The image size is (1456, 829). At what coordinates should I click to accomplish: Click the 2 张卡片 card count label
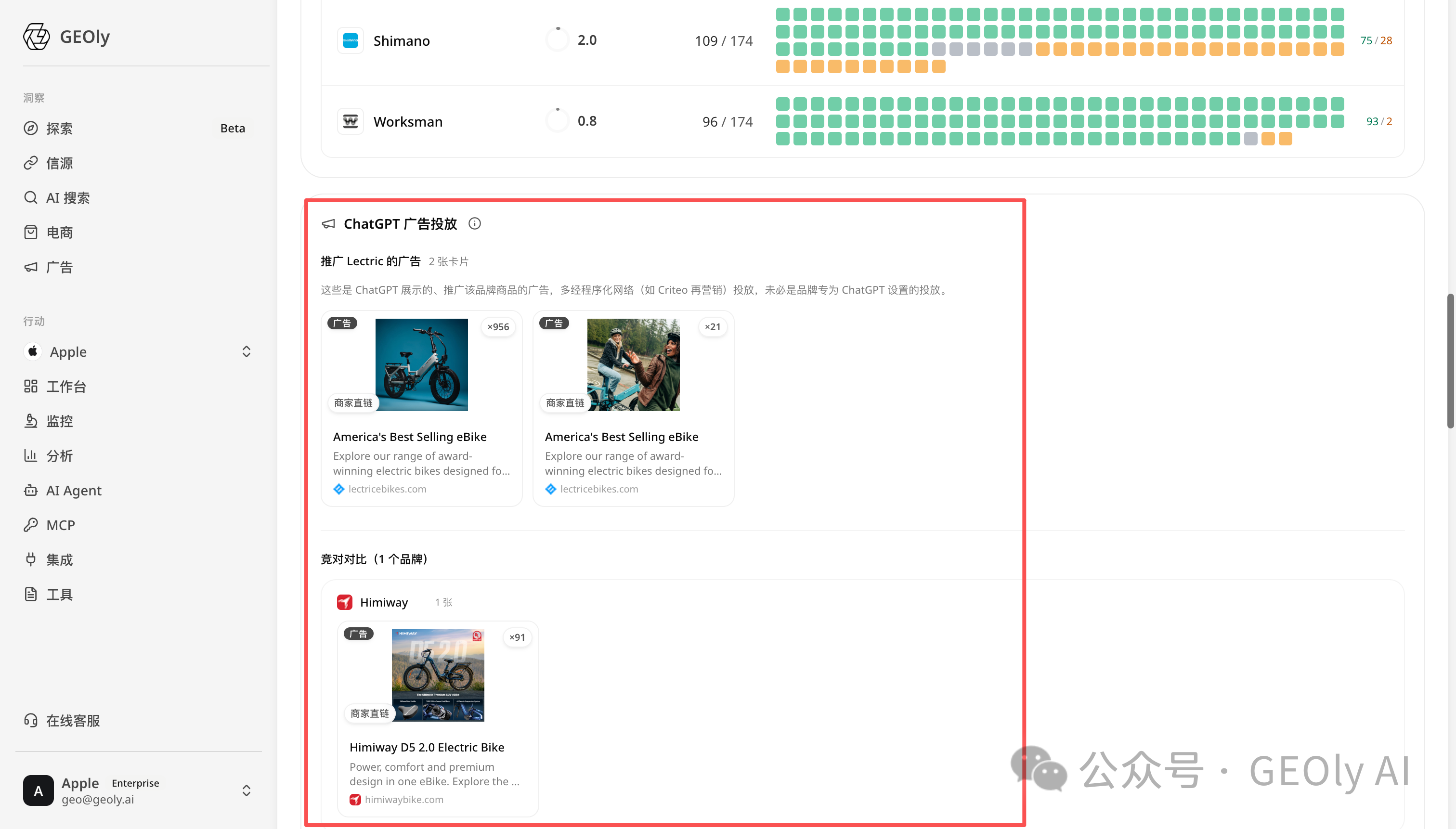[x=449, y=261]
